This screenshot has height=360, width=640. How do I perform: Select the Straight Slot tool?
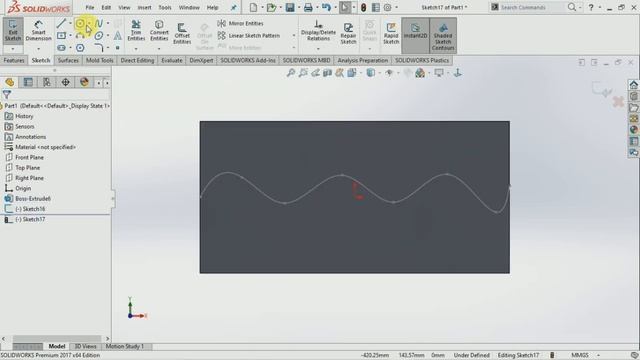(x=61, y=48)
